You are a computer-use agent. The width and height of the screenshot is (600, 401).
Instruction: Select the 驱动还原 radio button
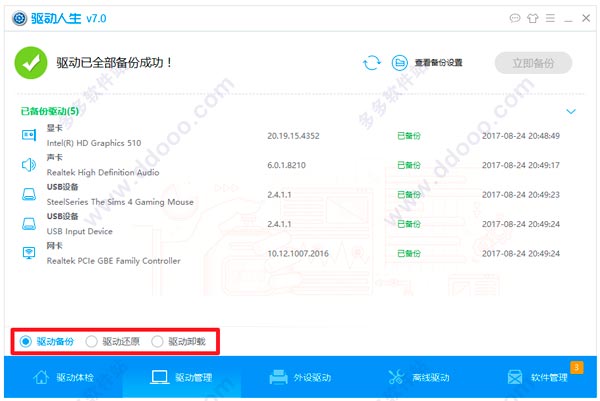[91, 341]
